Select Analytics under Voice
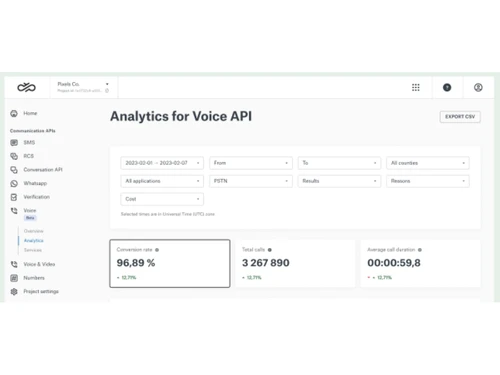This screenshot has height=375, width=500. click(x=33, y=241)
